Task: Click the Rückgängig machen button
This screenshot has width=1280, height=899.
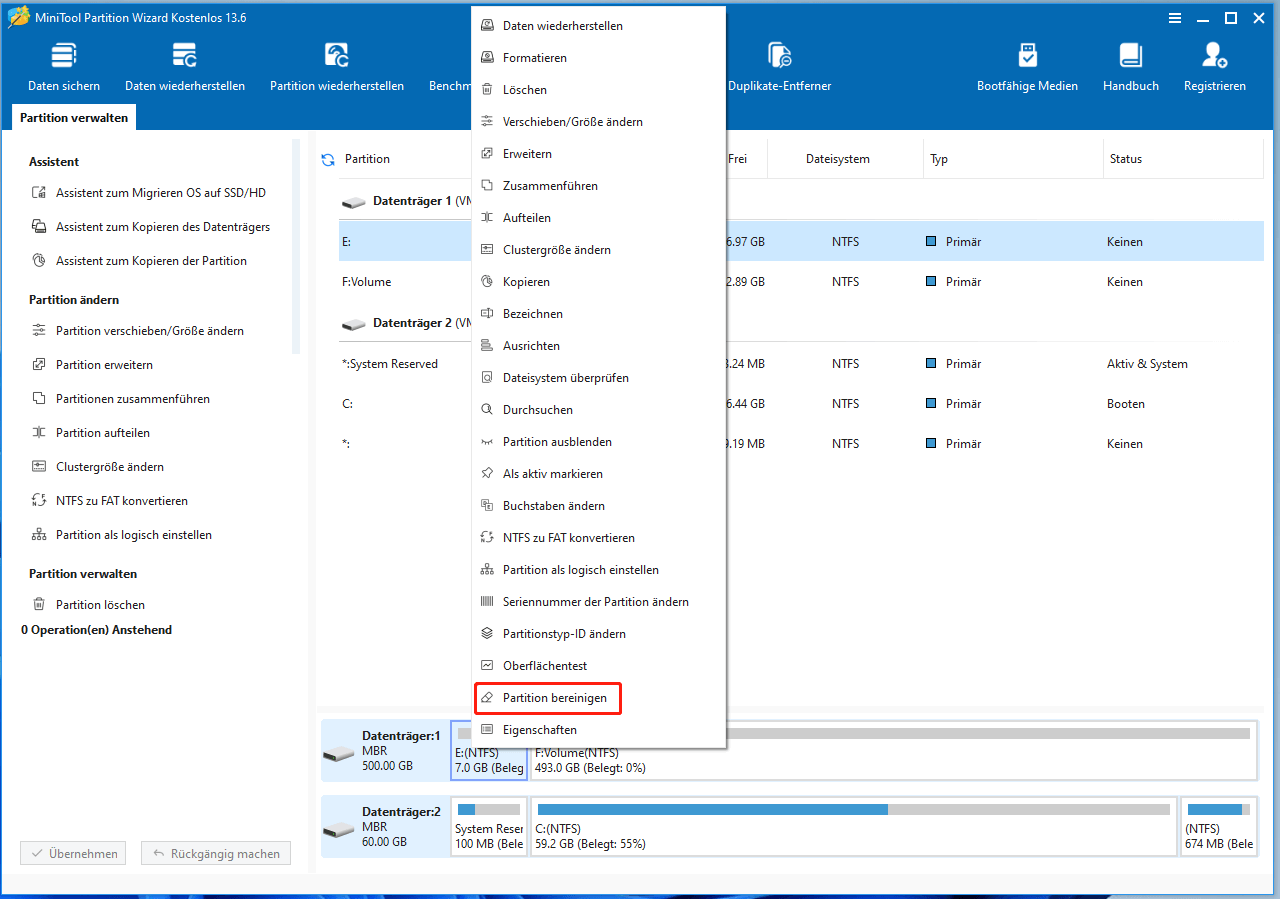Action: 215,852
